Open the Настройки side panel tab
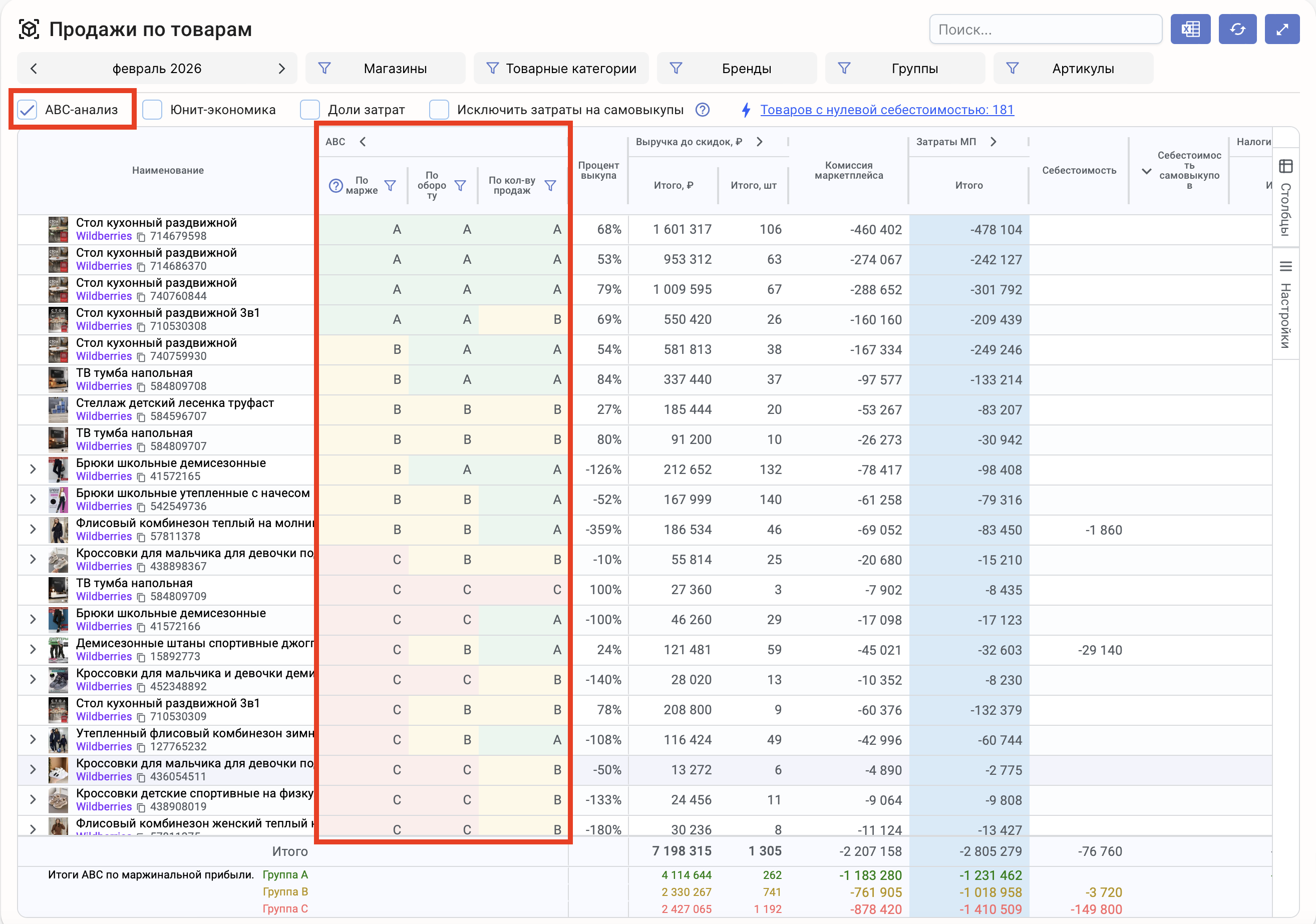1316x924 pixels. 1285,304
